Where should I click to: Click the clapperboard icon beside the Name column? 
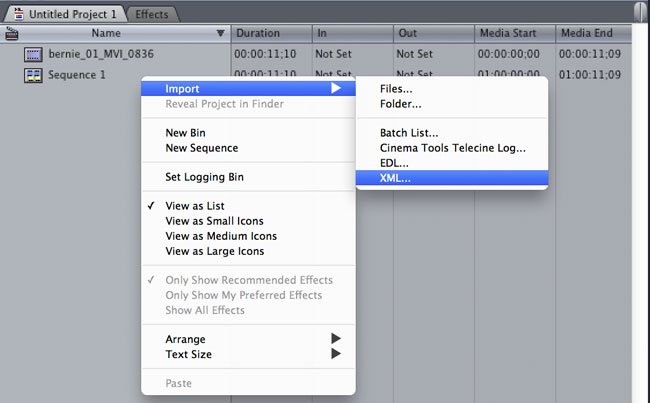[12, 33]
